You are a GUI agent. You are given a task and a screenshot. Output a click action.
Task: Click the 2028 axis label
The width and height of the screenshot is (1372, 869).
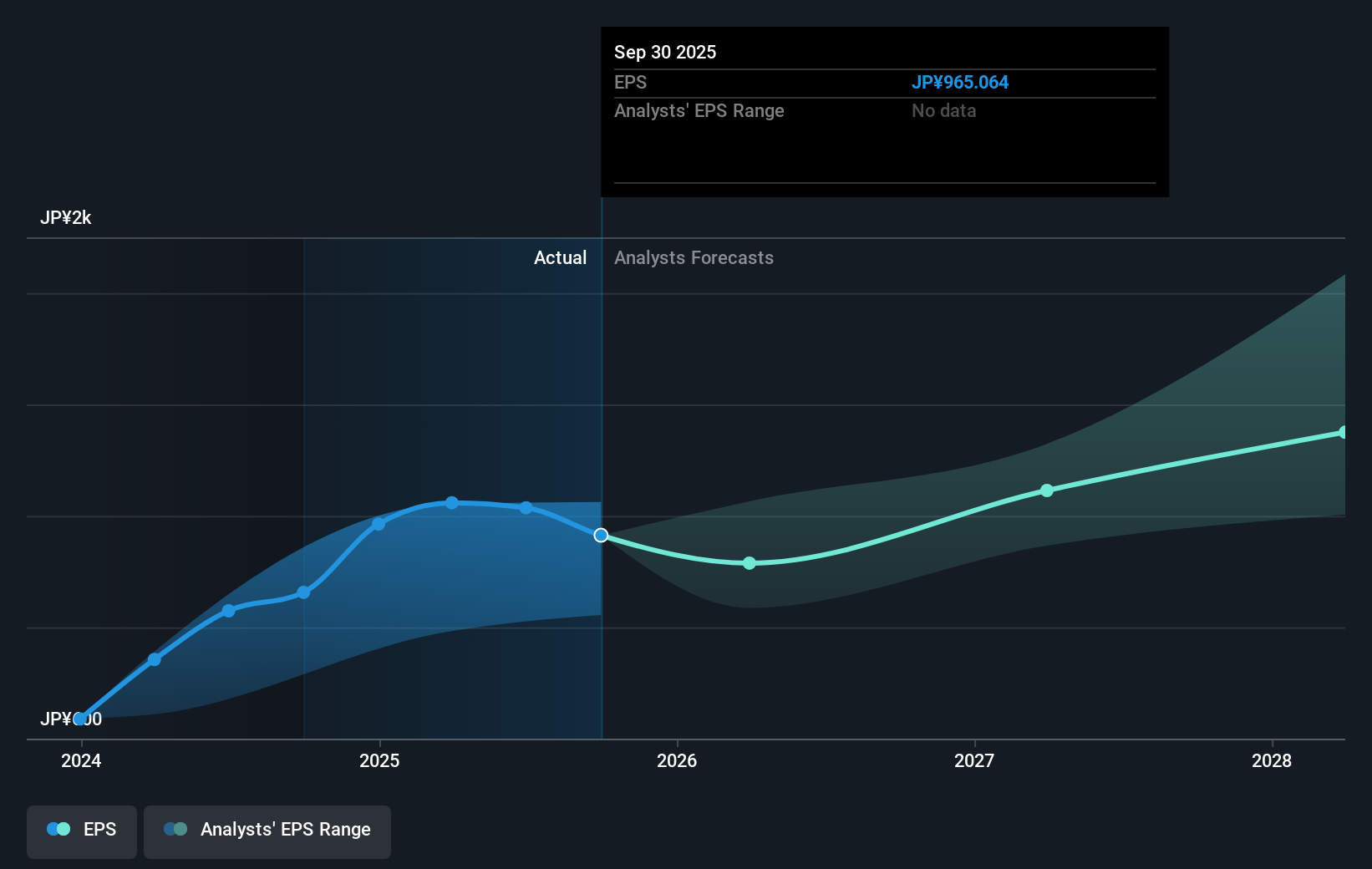pos(1272,760)
